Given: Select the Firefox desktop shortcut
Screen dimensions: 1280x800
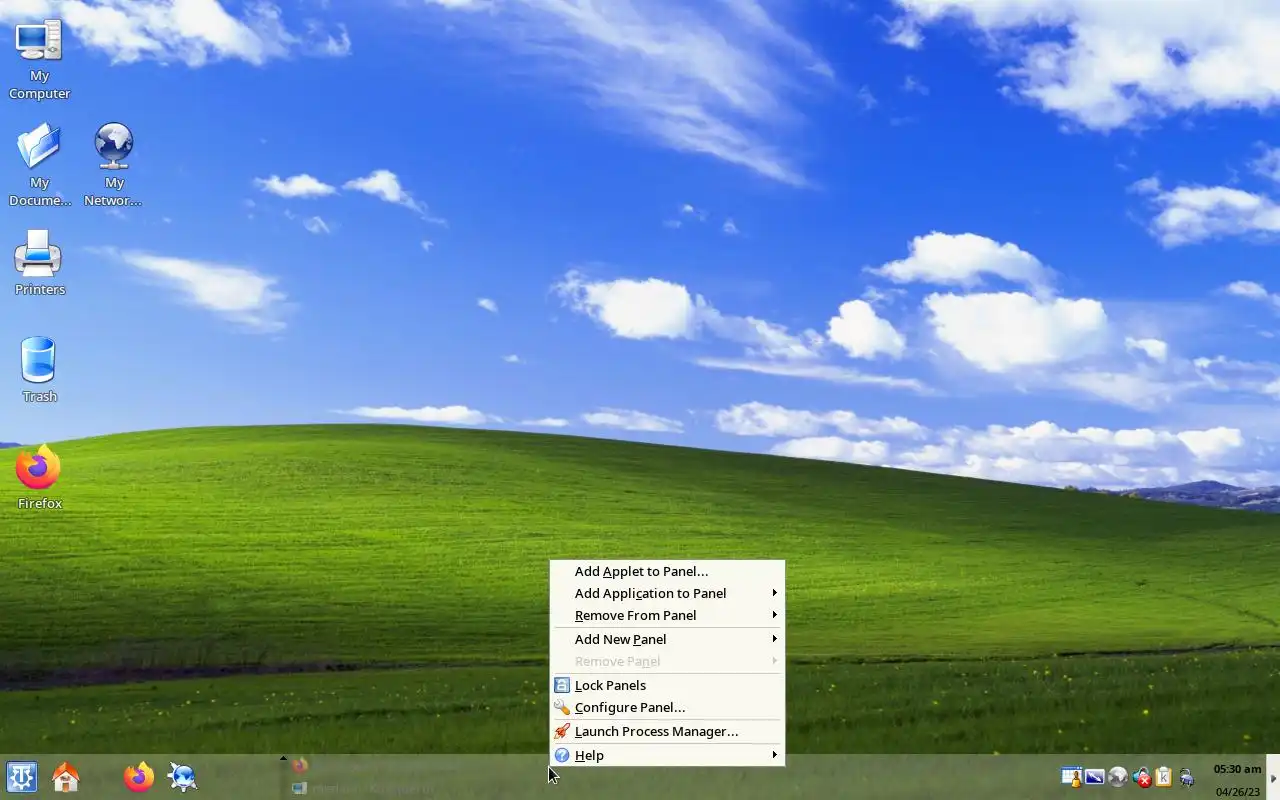Looking at the screenshot, I should click(39, 477).
